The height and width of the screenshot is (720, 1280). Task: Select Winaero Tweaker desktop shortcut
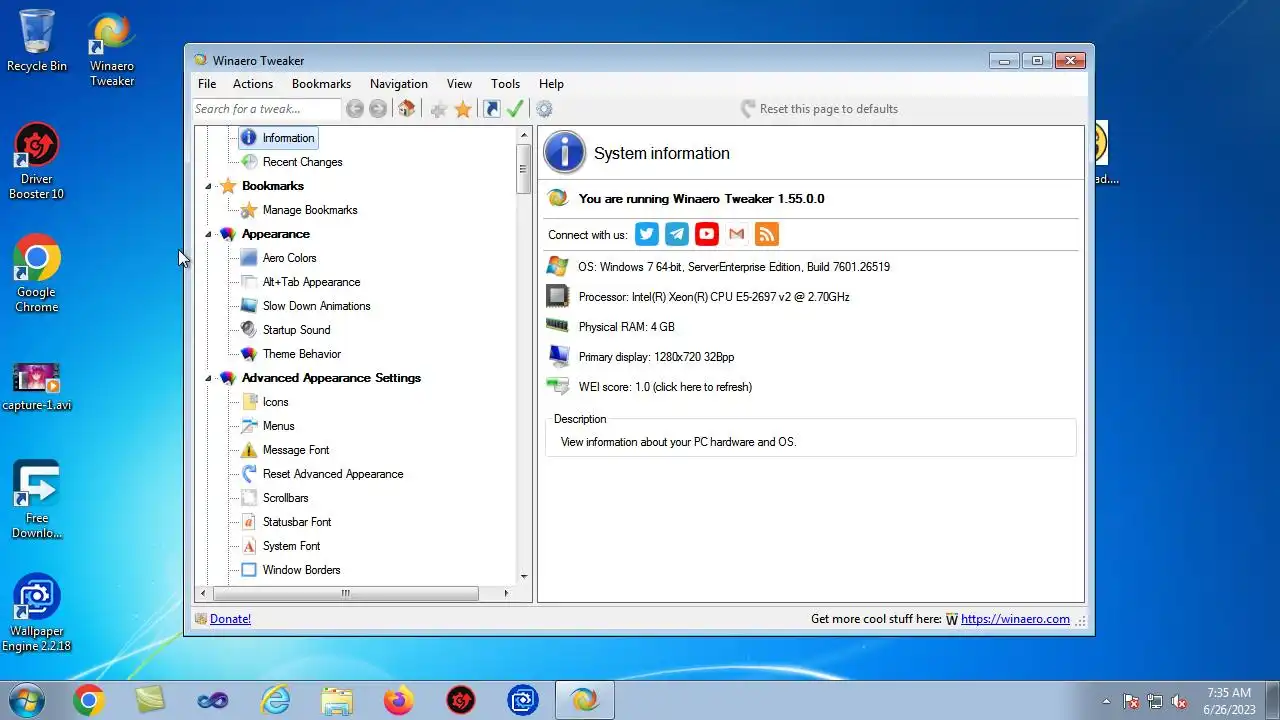112,49
